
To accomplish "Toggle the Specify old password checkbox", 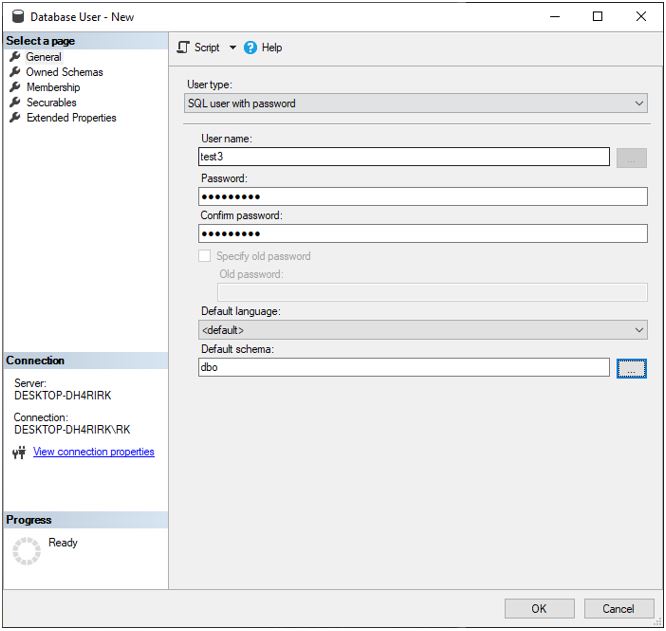I will coord(205,256).
